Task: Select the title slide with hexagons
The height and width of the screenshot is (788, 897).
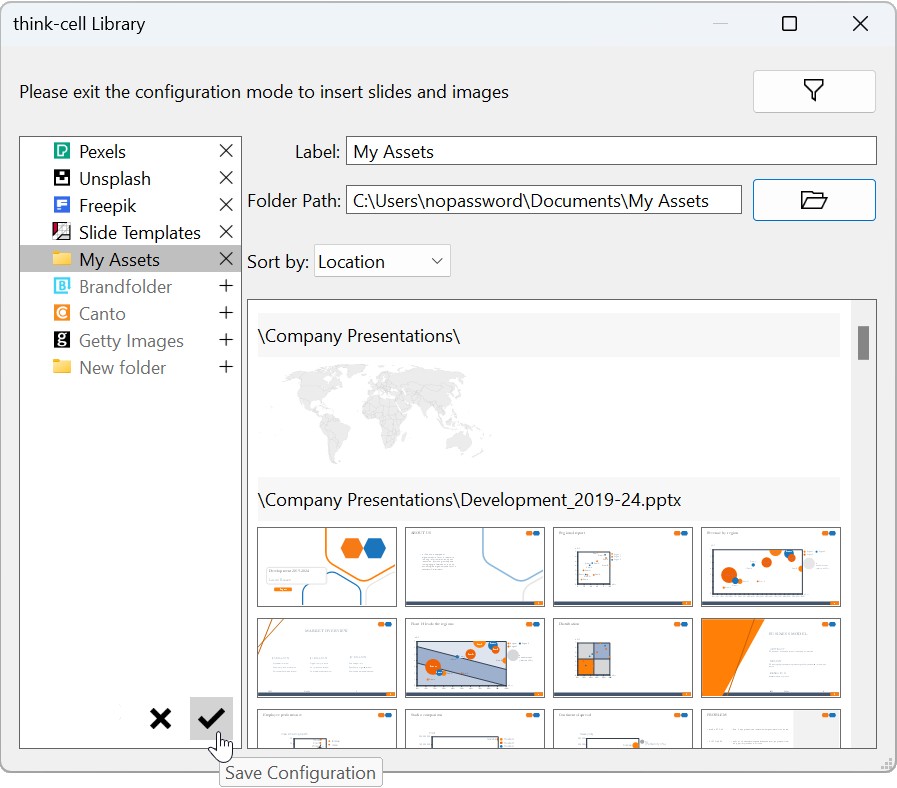Action: click(327, 567)
